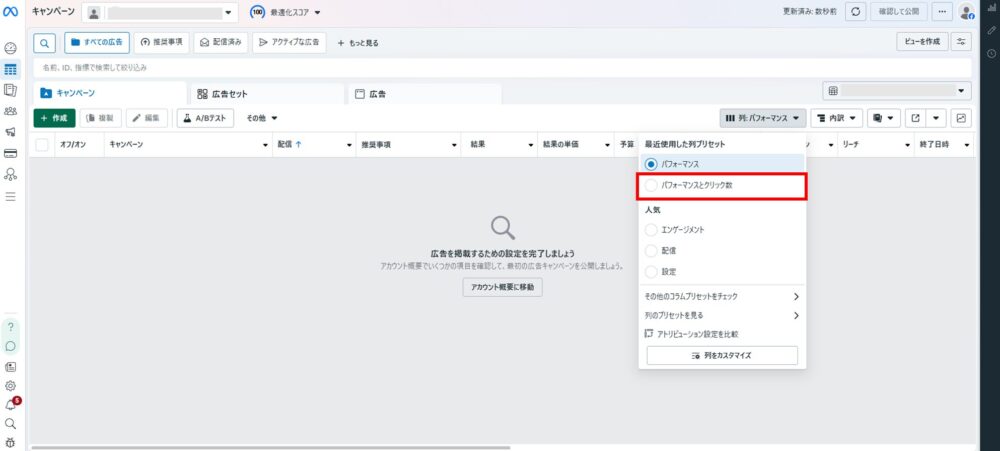Screen dimensions: 1000x451
Task: Click the green 作成 button
Action: 54,118
